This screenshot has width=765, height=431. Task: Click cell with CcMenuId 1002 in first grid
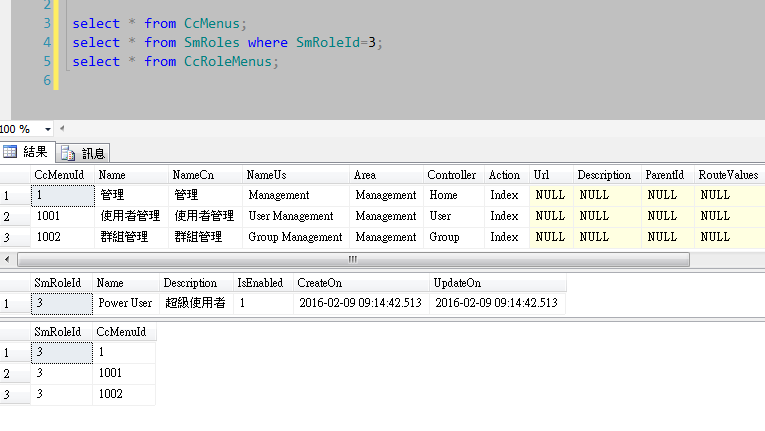tap(62, 237)
